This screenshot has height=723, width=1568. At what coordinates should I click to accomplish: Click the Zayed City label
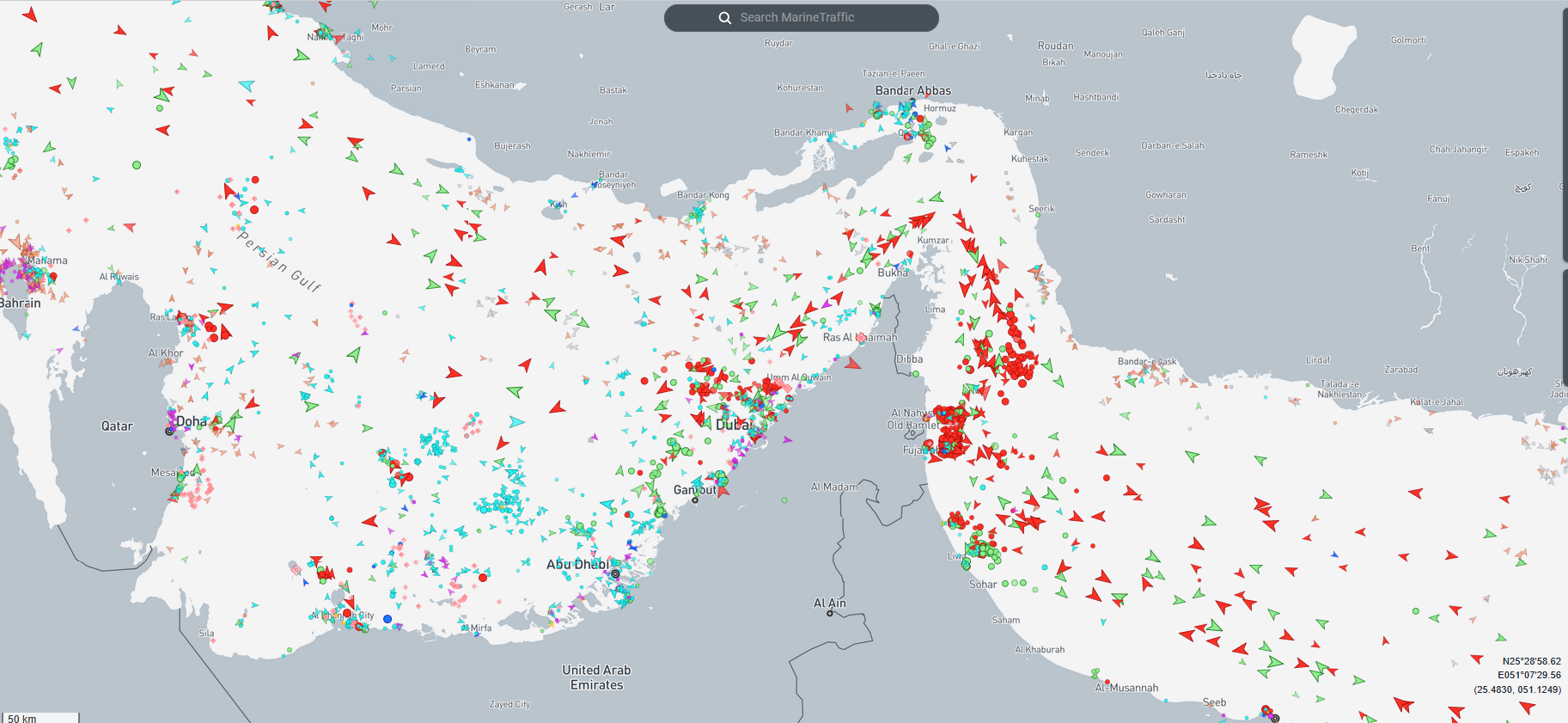509,704
